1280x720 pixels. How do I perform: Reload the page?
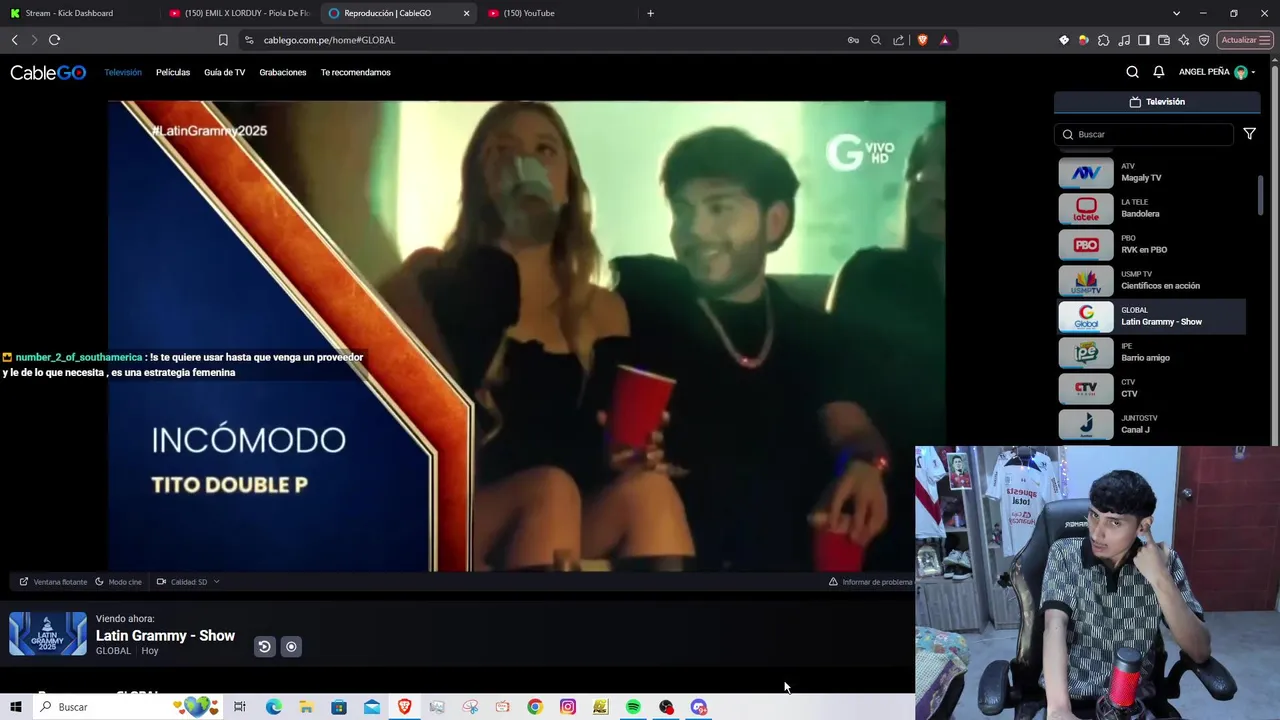click(54, 40)
